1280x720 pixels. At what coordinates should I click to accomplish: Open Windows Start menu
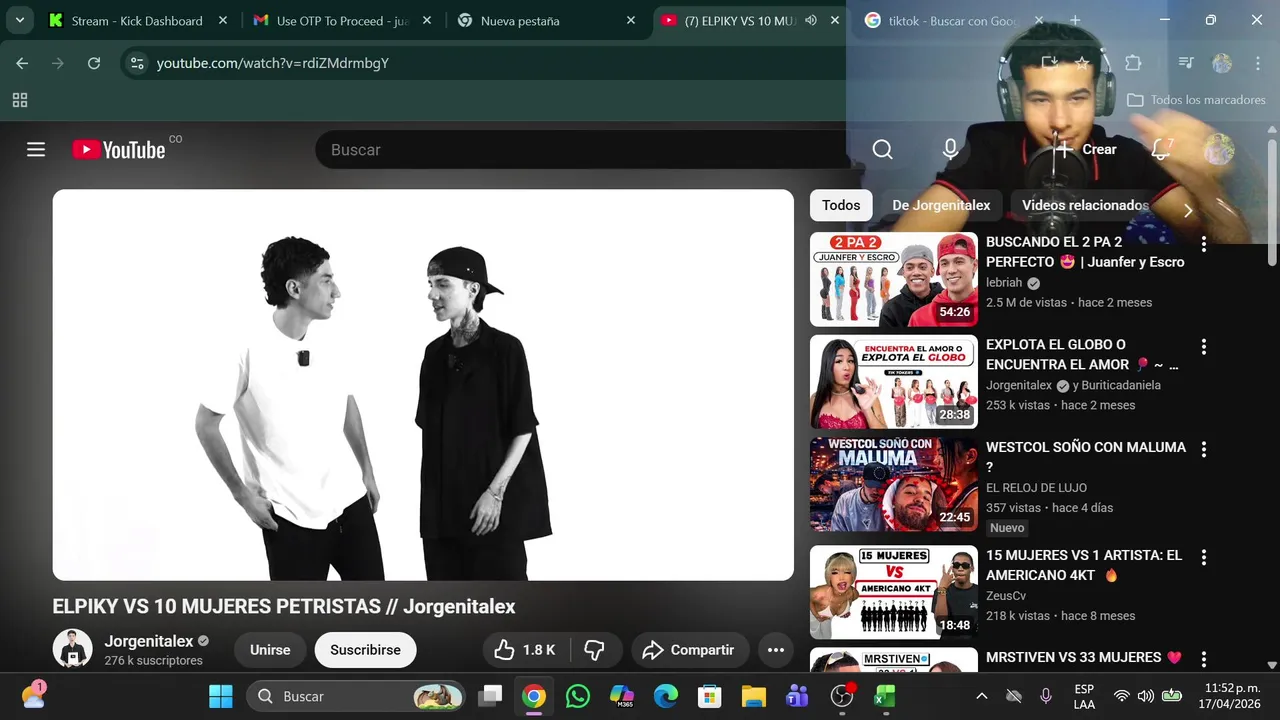tap(221, 696)
